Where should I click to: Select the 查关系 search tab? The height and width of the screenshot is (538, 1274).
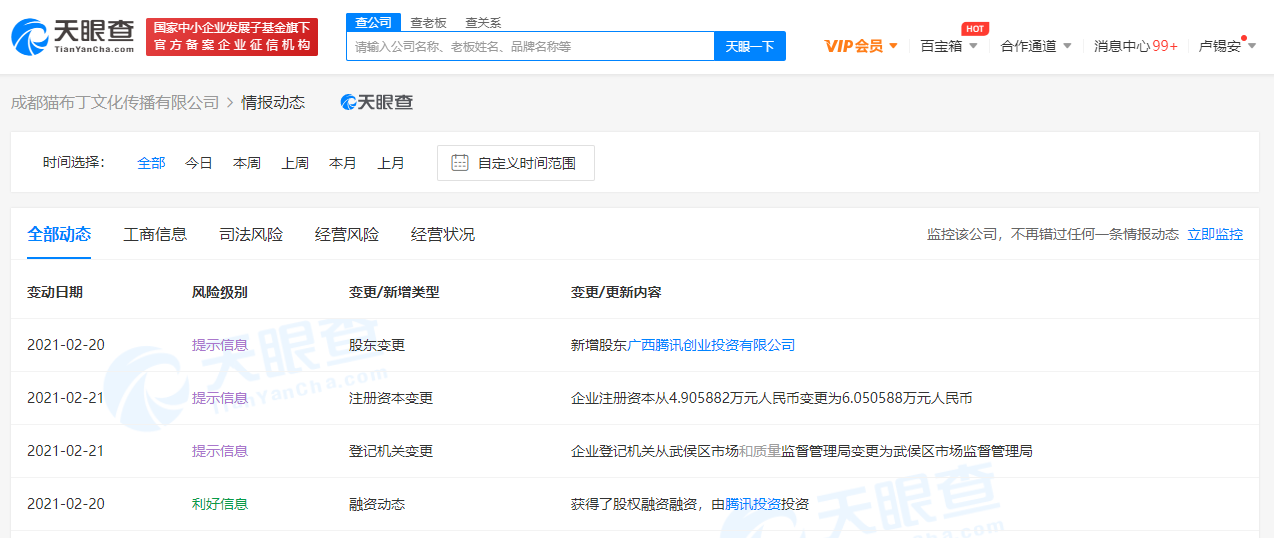[x=483, y=22]
